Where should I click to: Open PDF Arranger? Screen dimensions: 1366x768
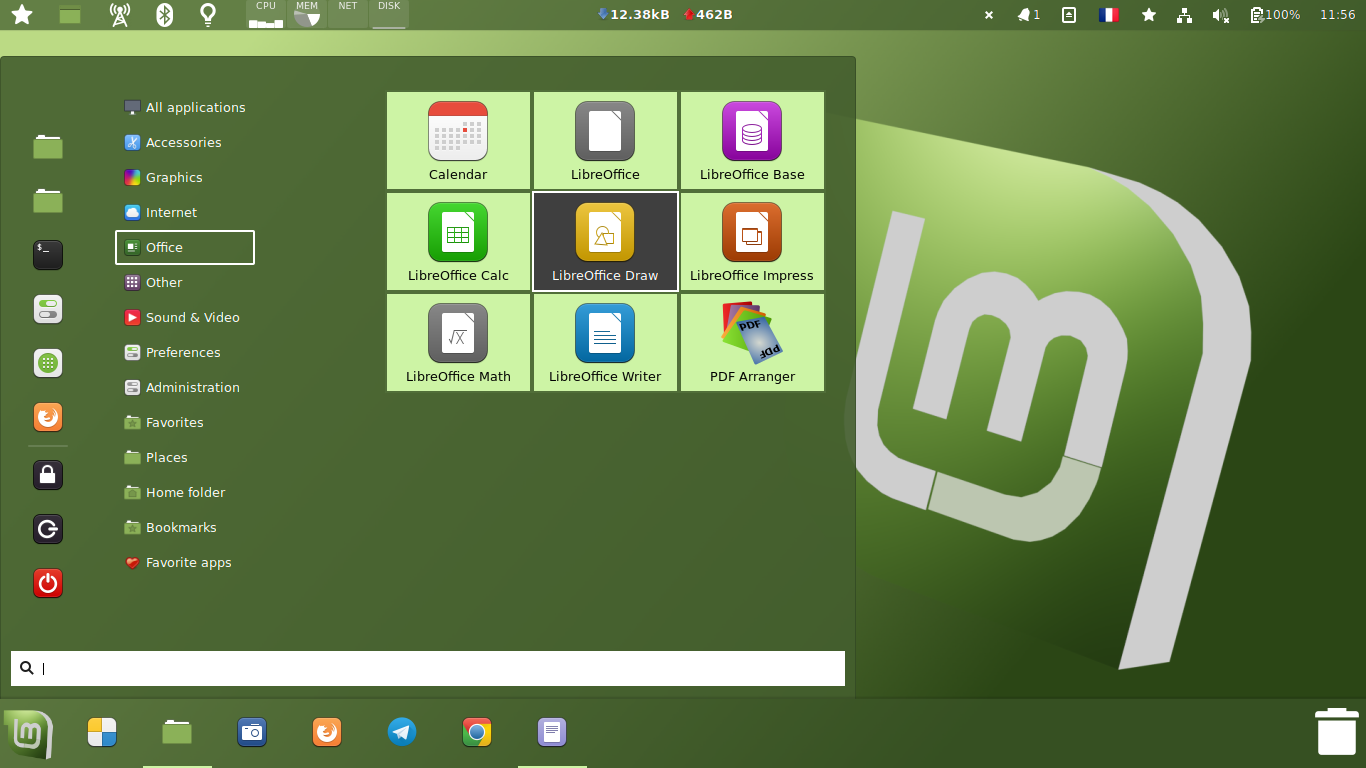tap(752, 343)
